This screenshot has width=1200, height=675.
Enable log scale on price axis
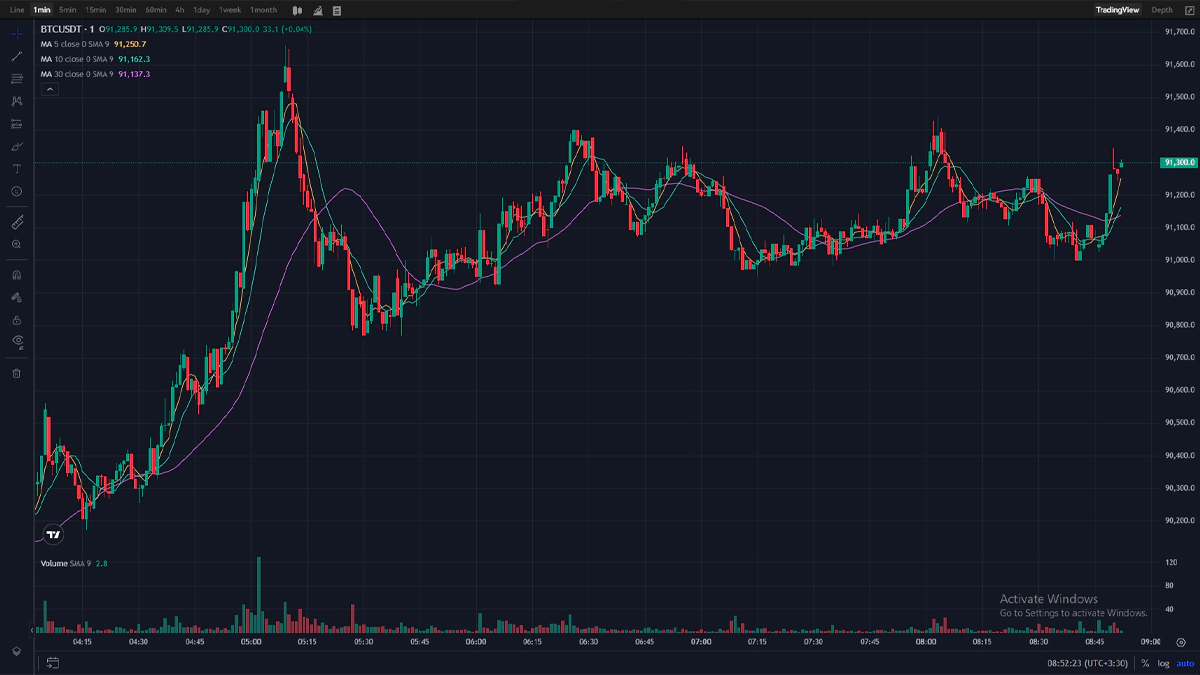click(1163, 663)
